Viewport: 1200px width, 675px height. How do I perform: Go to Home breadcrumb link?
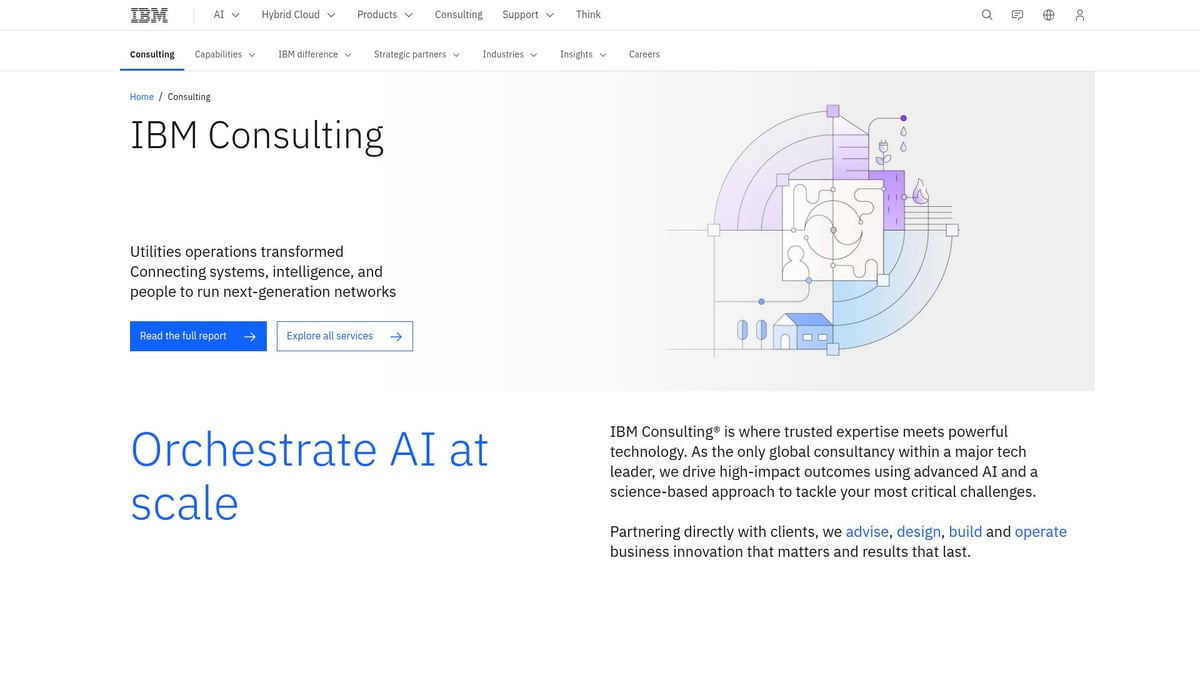(x=142, y=97)
